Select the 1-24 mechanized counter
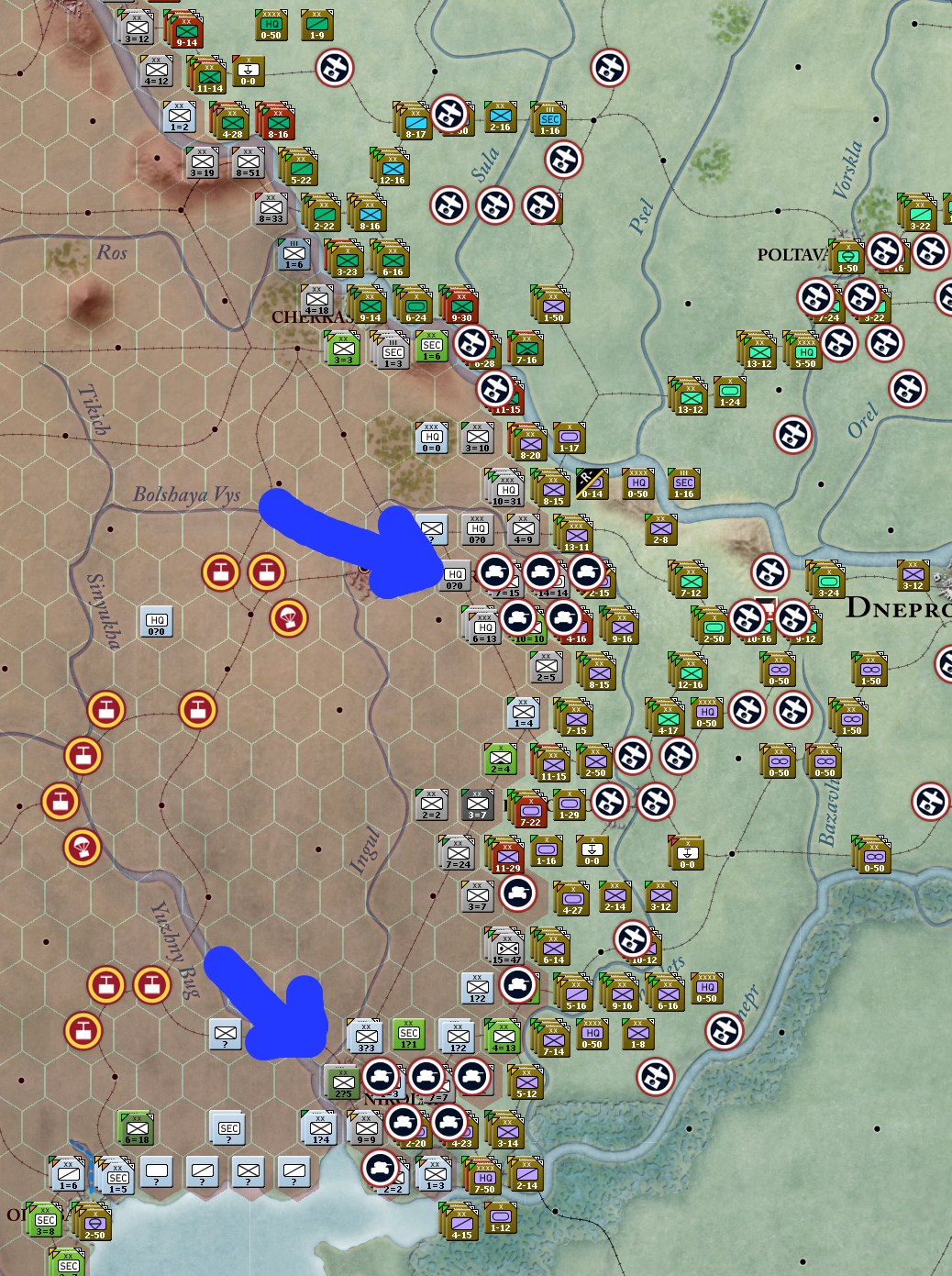Screen dimensions: 952x1276 point(729,392)
